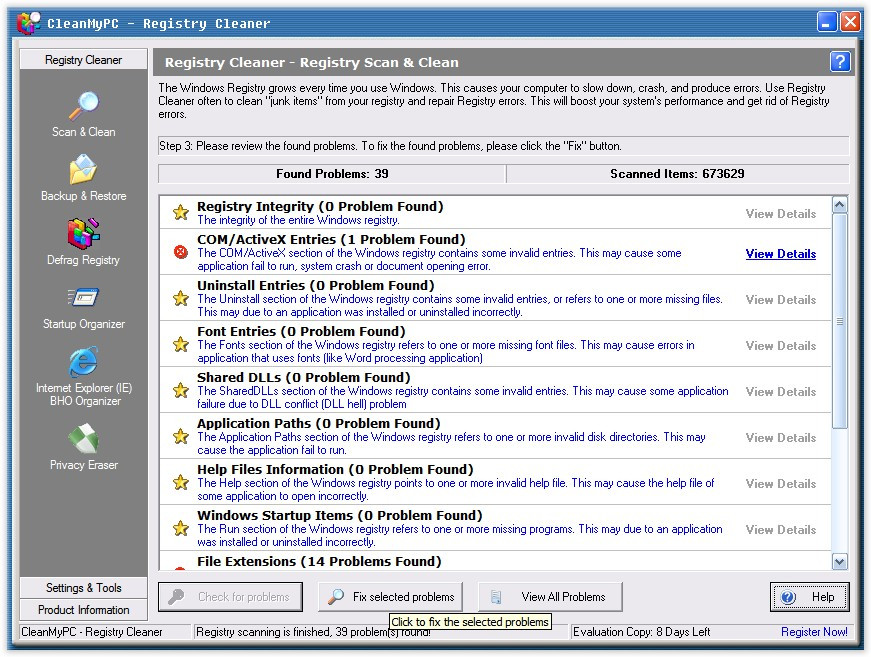The width and height of the screenshot is (871, 657).
Task: Minimize the CleanMyPC window
Action: (x=827, y=22)
